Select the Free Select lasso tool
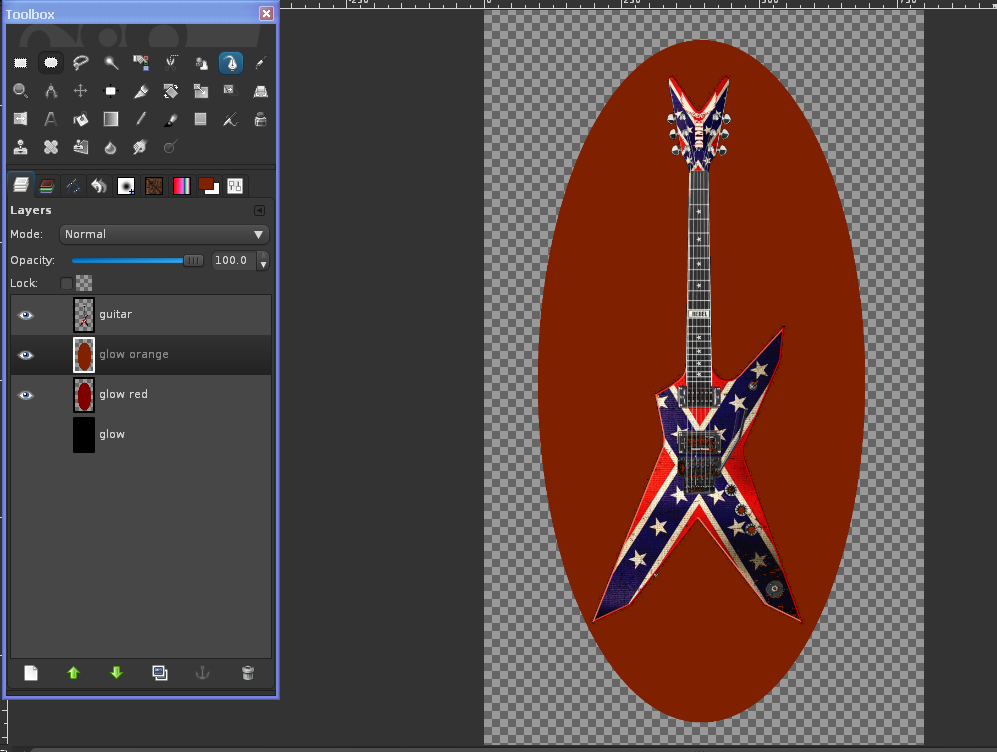This screenshot has width=997, height=752. pos(80,62)
